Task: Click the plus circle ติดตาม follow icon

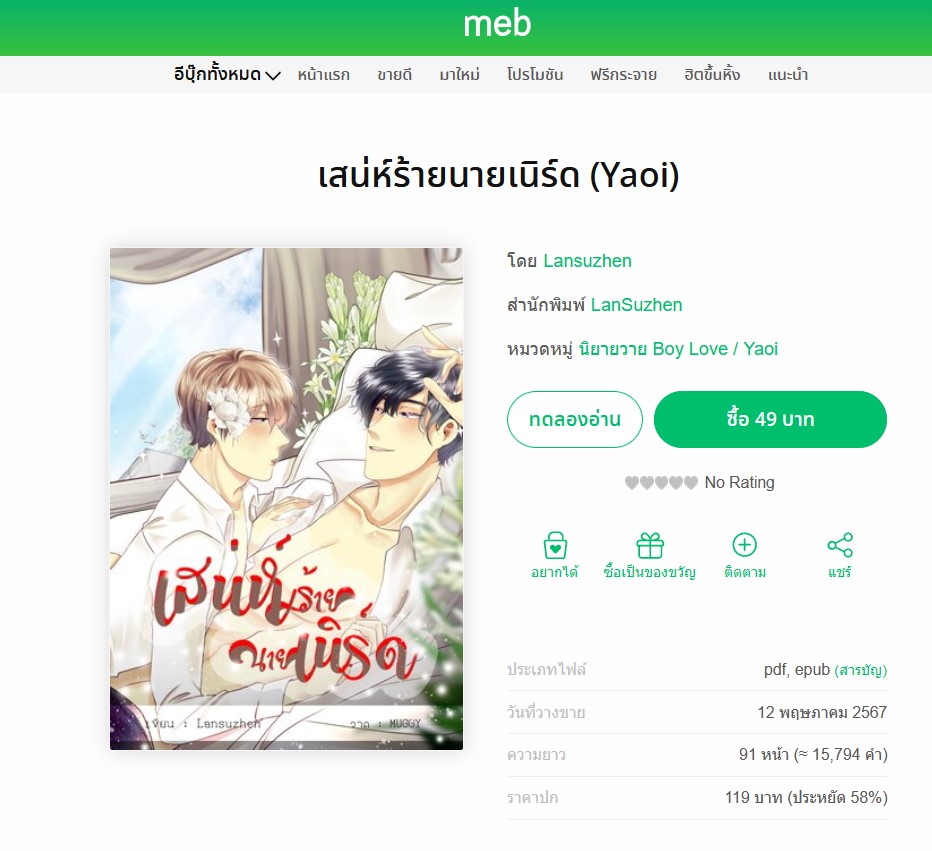Action: point(744,544)
